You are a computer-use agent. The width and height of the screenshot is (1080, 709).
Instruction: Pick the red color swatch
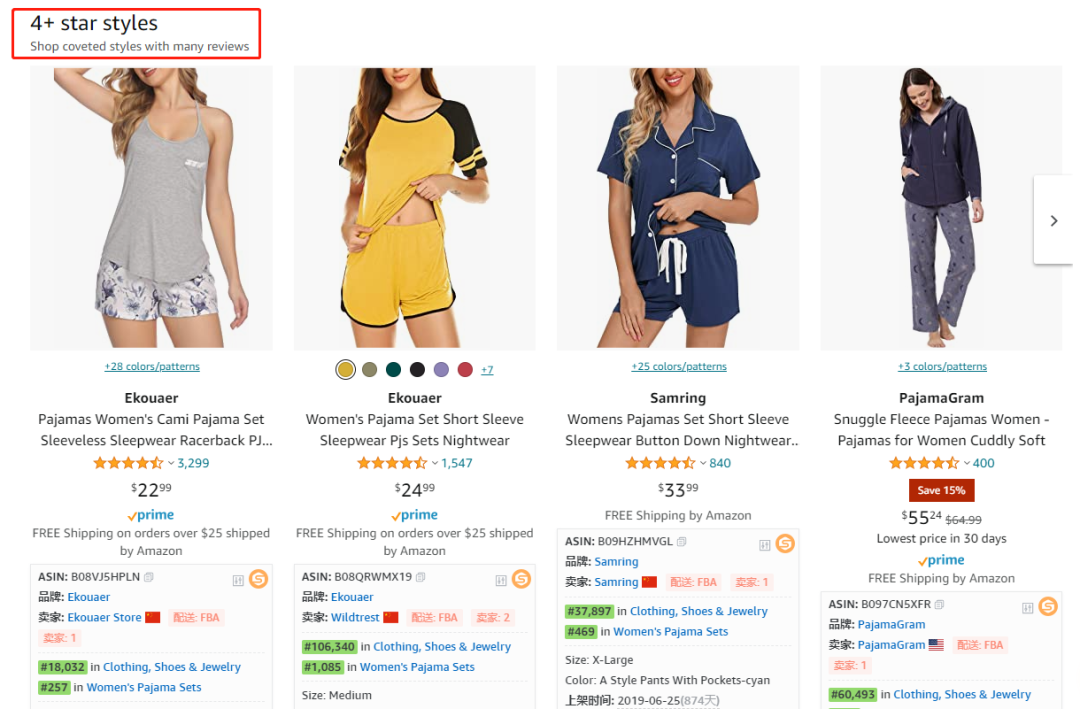[465, 370]
